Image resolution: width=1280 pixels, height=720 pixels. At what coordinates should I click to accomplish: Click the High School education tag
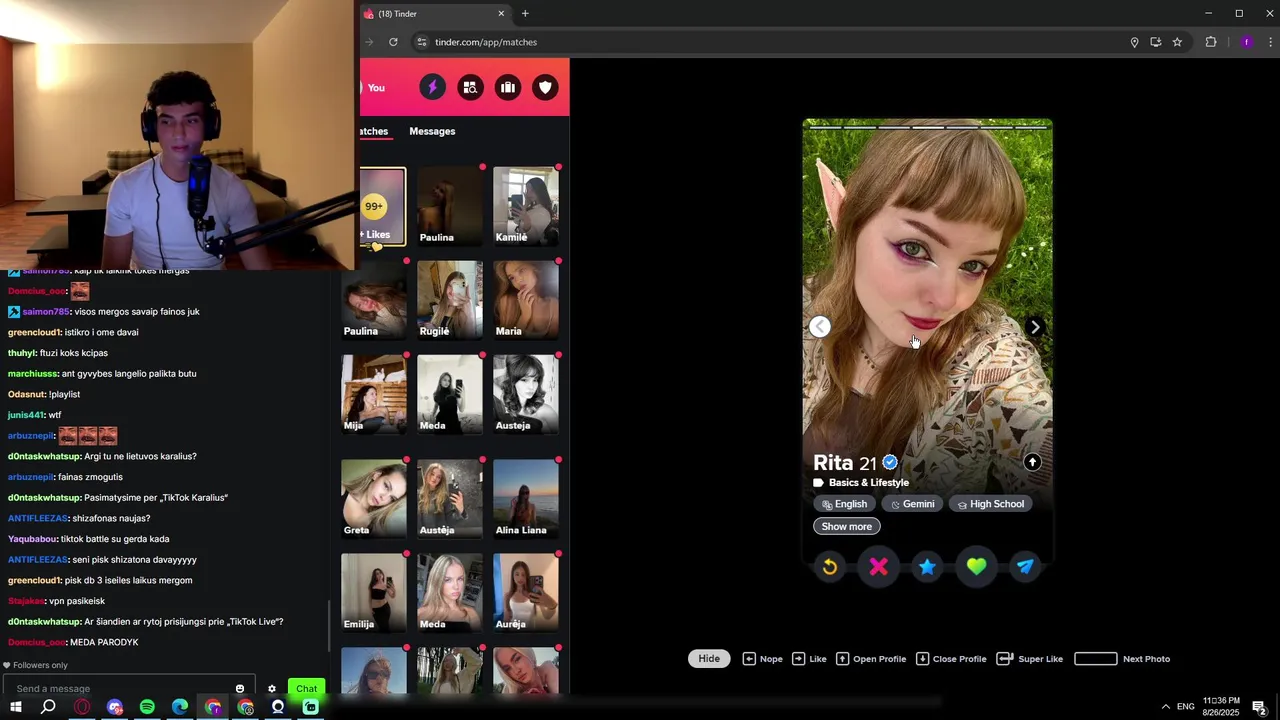[x=990, y=504]
